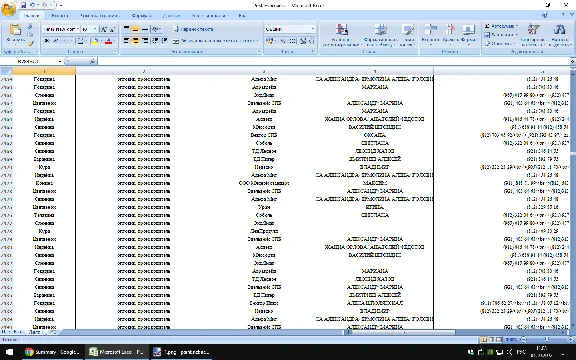Open the round Office button menu
Screen dimensions: 576x360
coord(8,9)
